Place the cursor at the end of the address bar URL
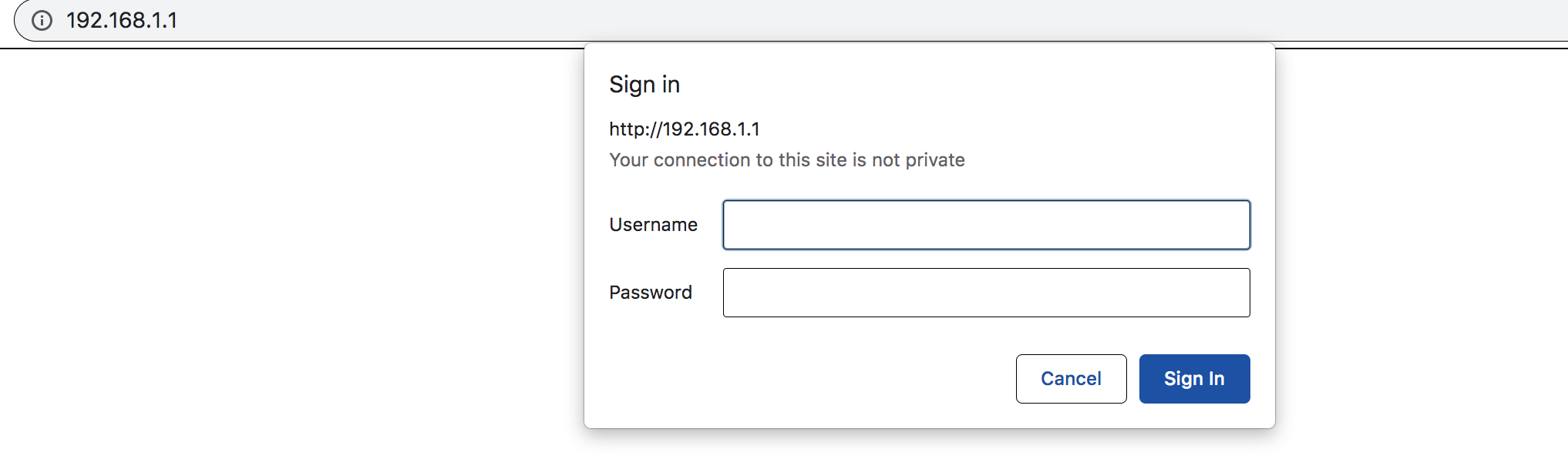Screen dimensions: 1568x459 [x=179, y=20]
